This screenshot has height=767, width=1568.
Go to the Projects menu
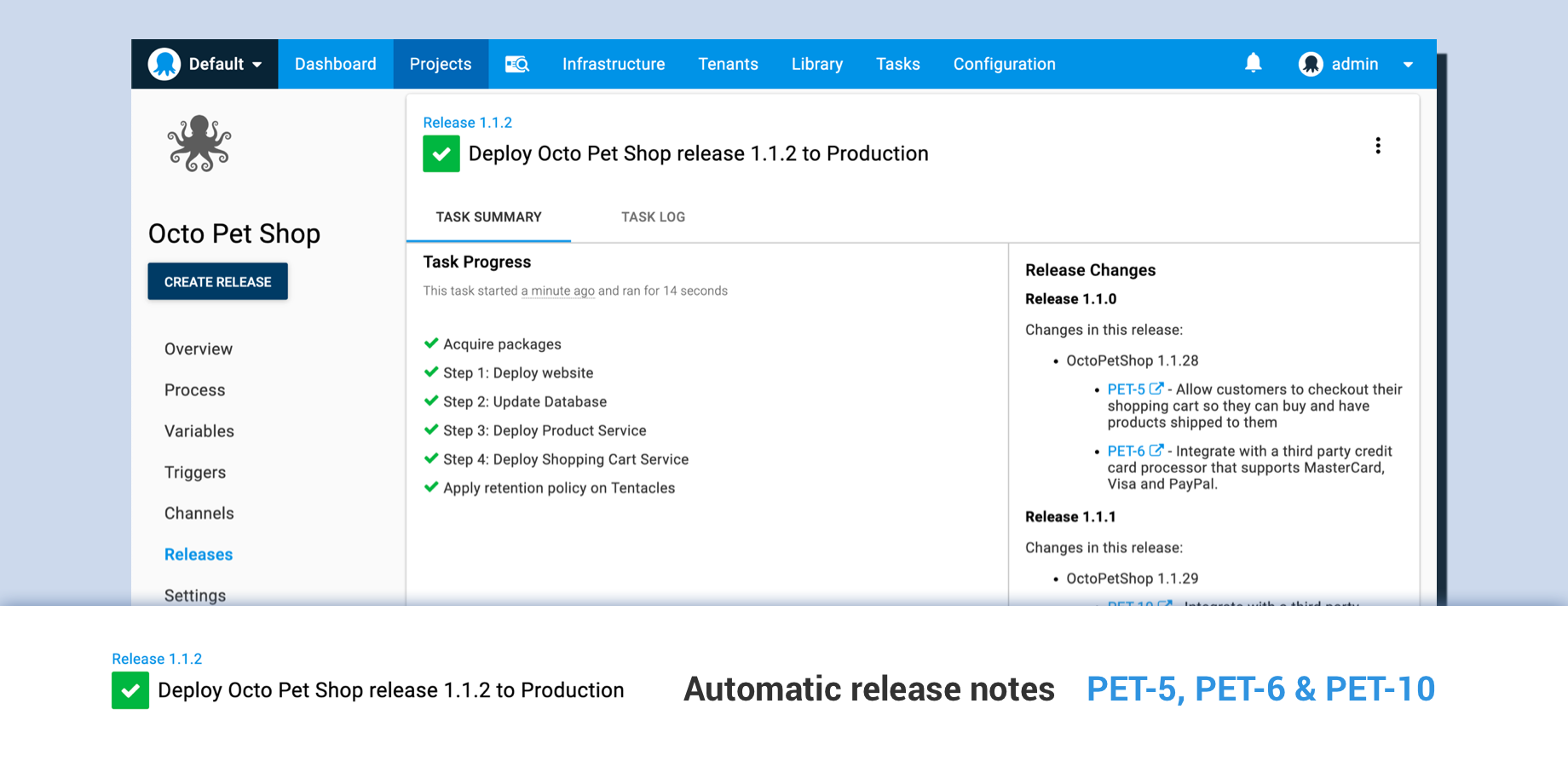coord(441,64)
